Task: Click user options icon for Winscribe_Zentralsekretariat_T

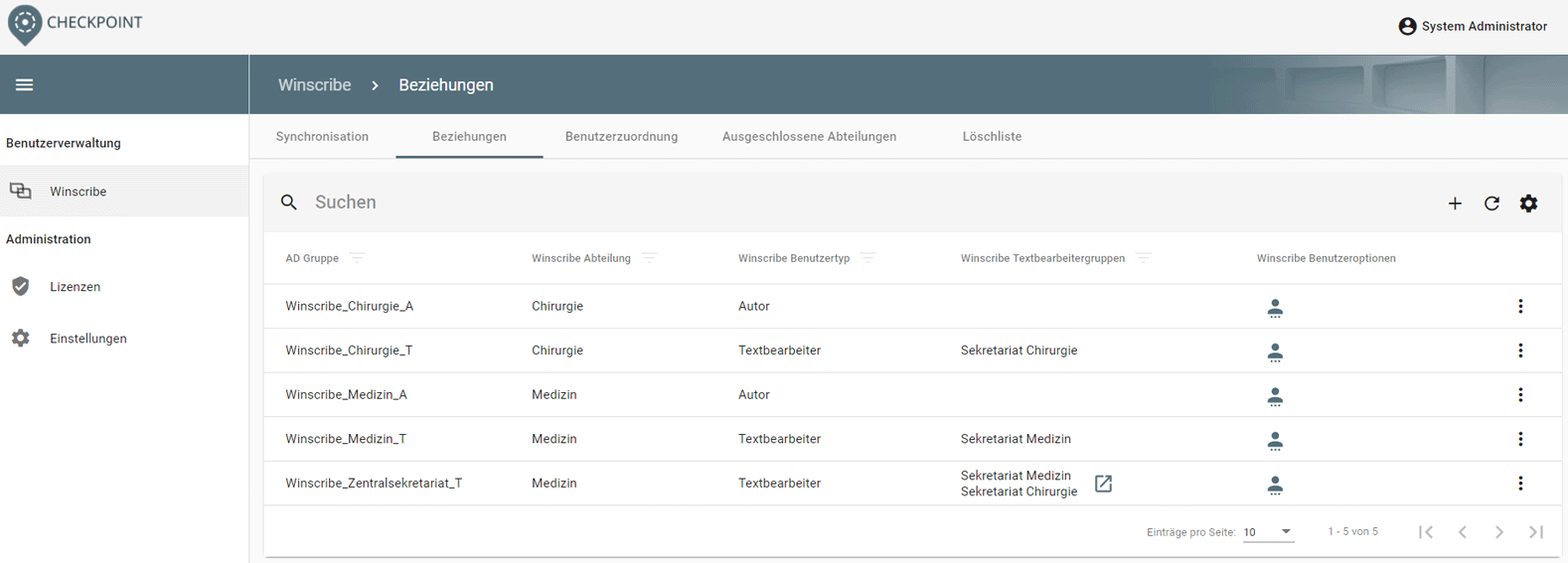Action: point(1275,485)
